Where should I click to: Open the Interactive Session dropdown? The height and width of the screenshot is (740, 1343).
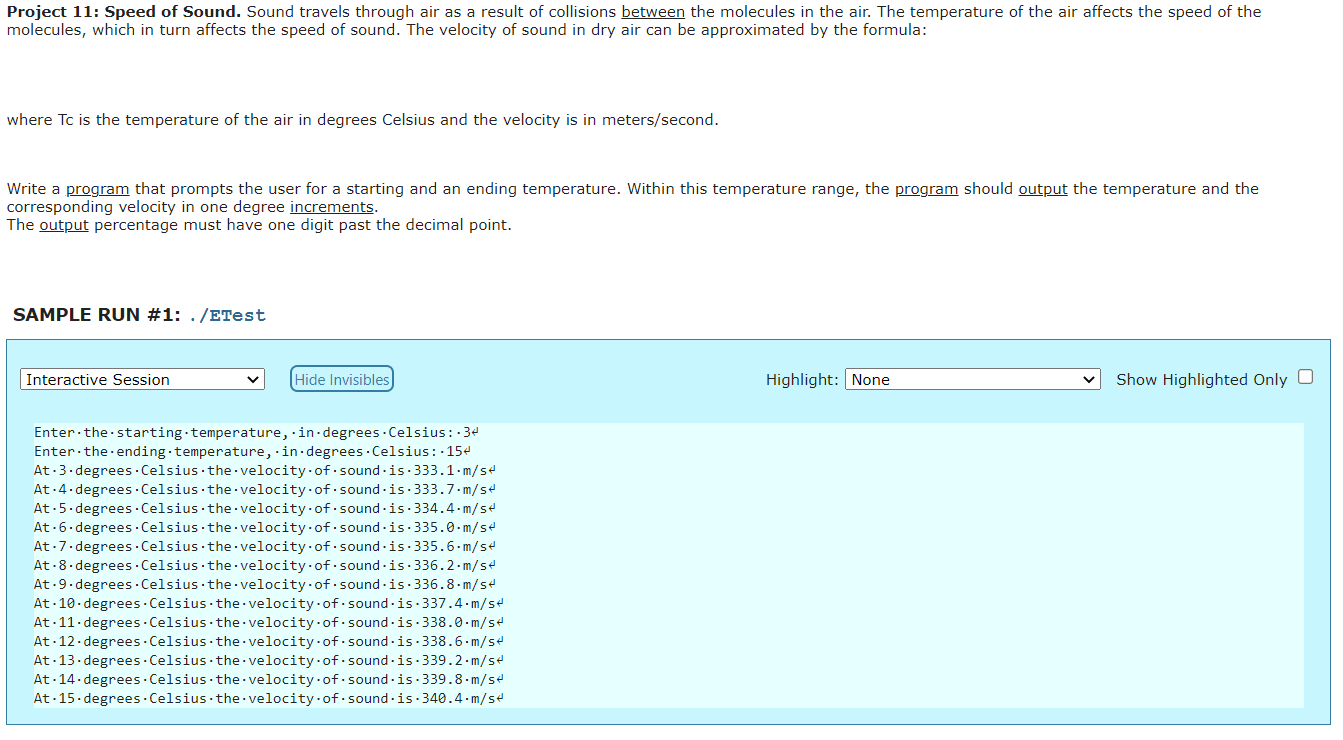(140, 379)
